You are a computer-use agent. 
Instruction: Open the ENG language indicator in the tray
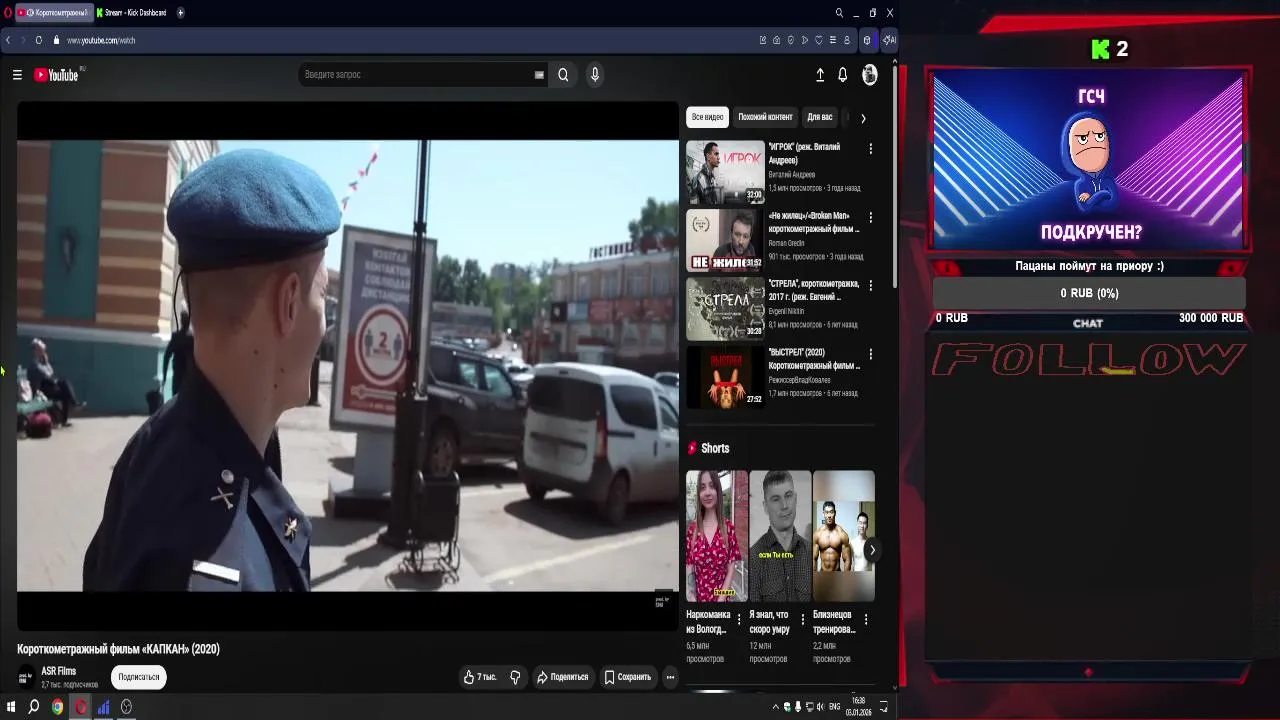(835, 707)
